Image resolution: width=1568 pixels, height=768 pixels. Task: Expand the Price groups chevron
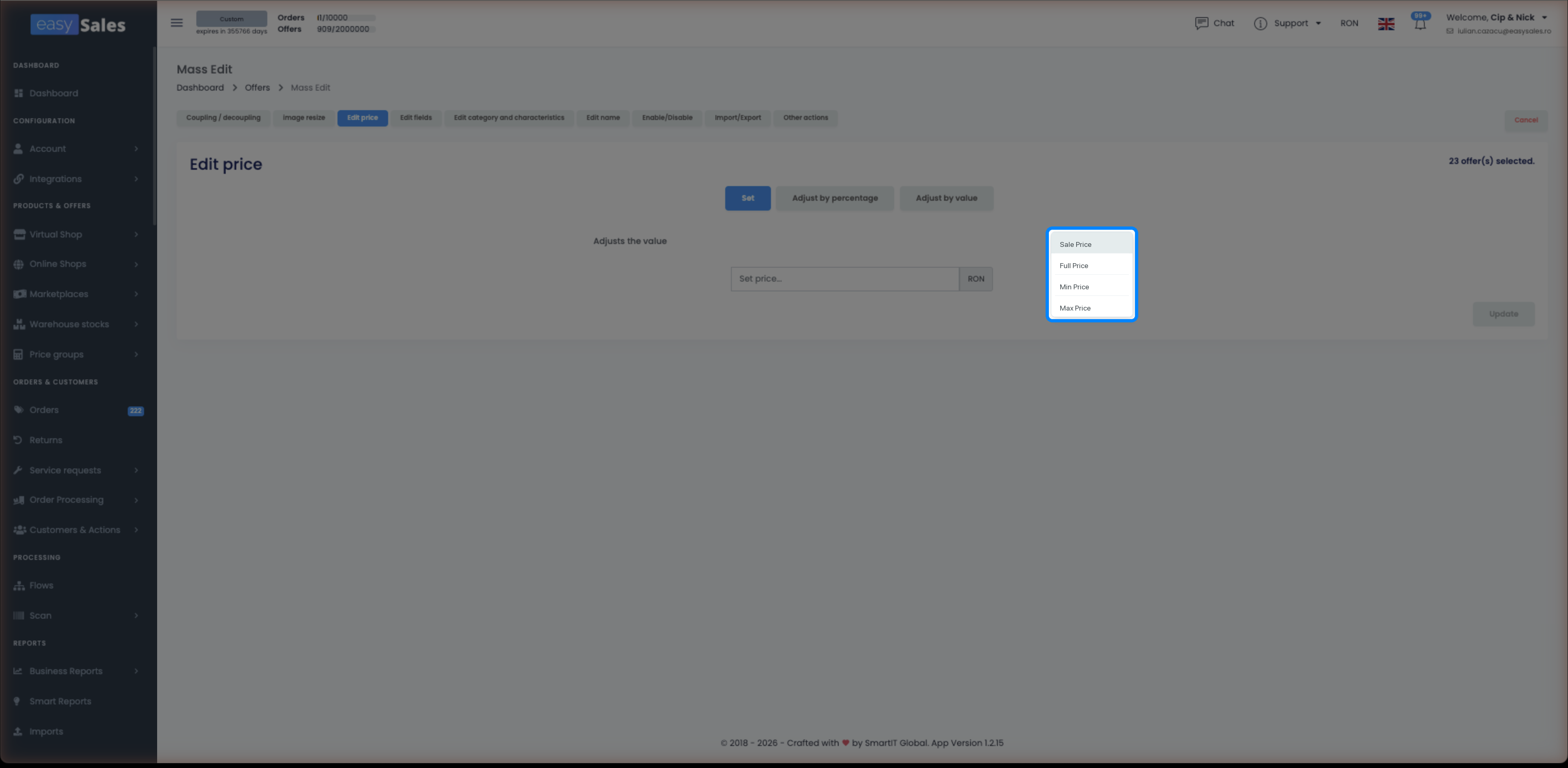pyautogui.click(x=136, y=354)
